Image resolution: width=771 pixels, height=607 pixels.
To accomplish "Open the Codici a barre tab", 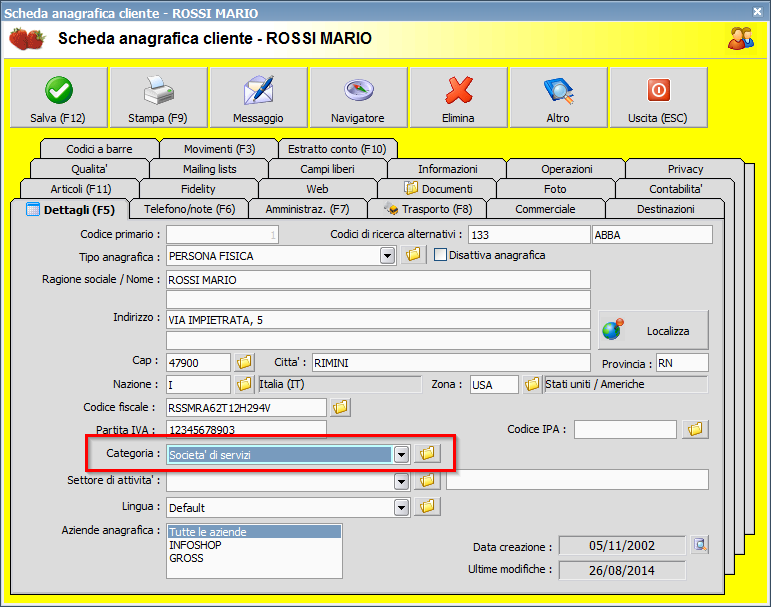I will 99,149.
